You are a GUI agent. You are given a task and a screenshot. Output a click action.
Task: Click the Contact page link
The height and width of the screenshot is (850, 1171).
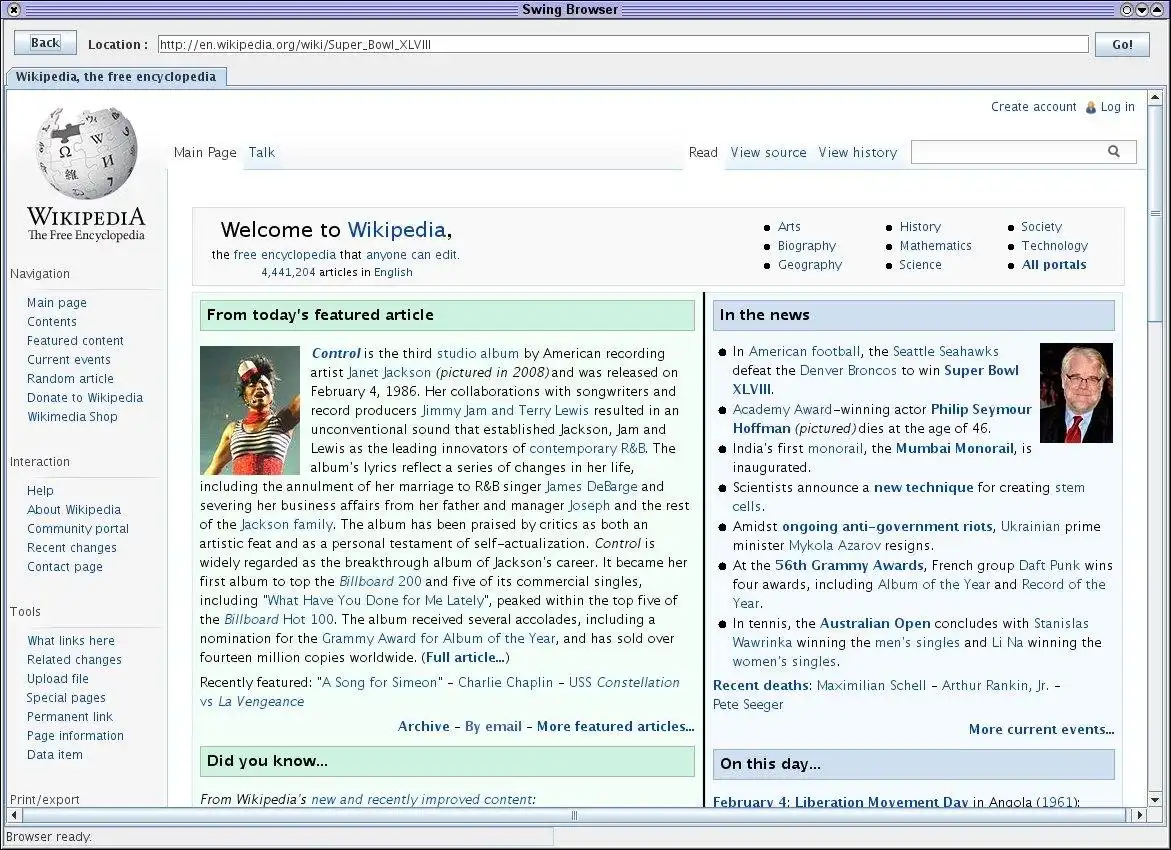pos(64,567)
